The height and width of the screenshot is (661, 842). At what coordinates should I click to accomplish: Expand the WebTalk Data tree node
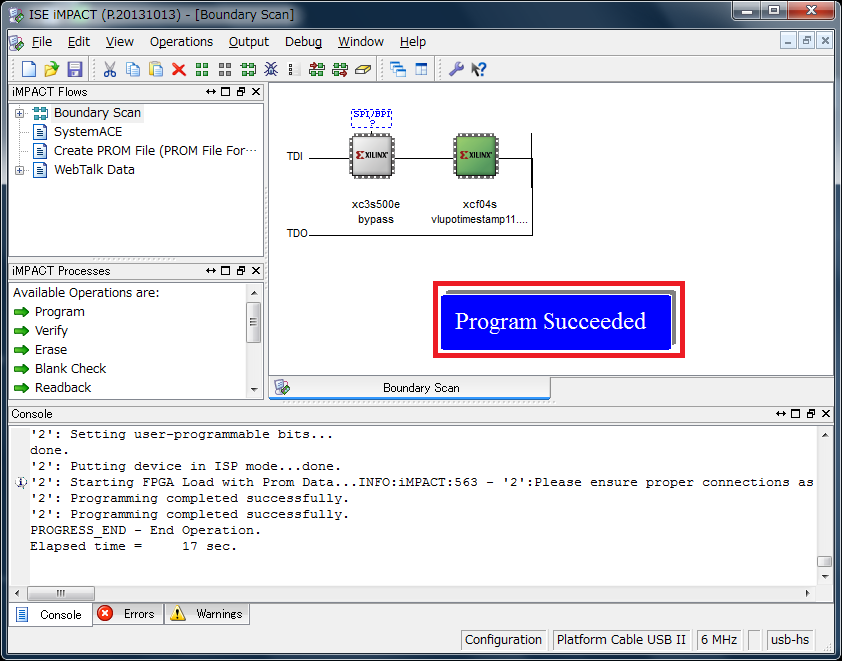click(19, 170)
